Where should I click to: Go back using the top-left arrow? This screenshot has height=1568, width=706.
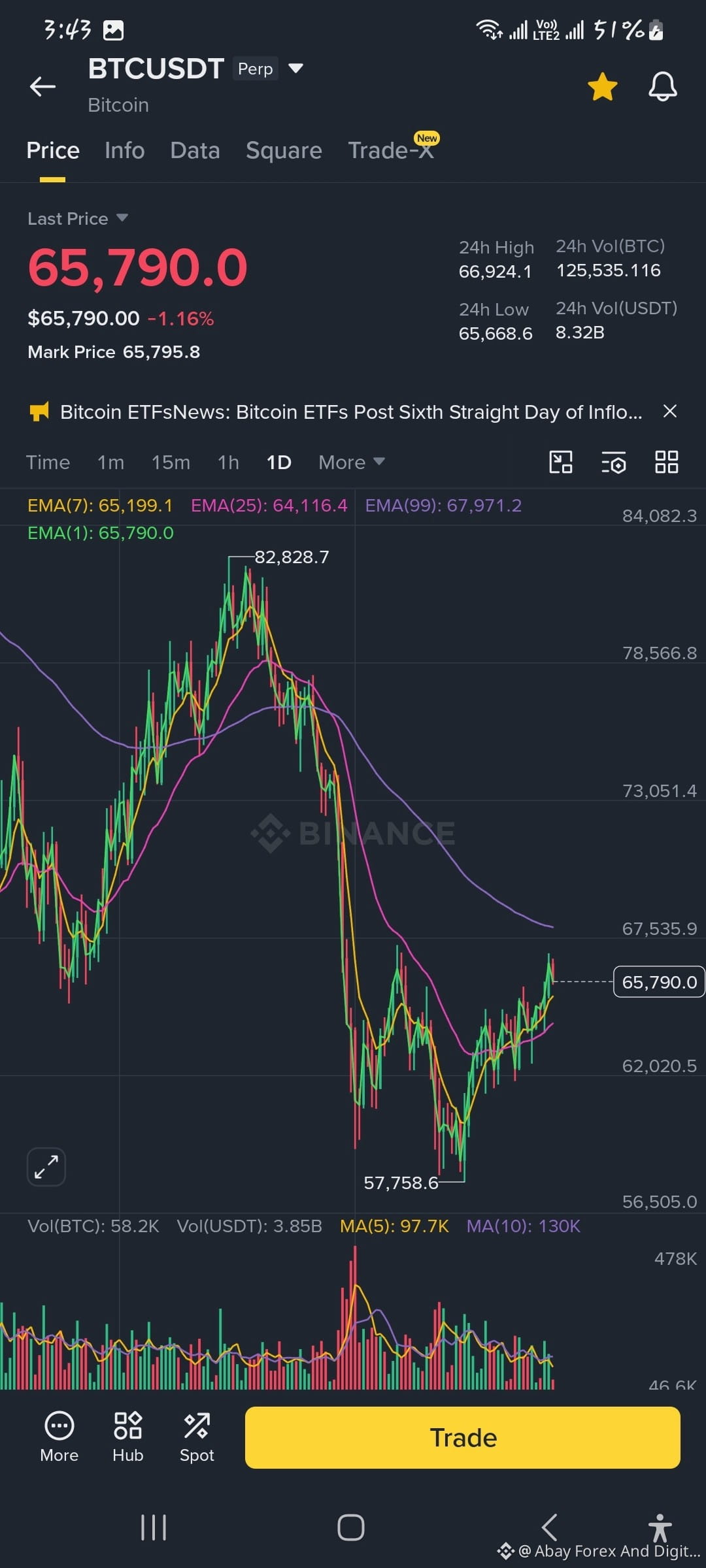pyautogui.click(x=42, y=86)
